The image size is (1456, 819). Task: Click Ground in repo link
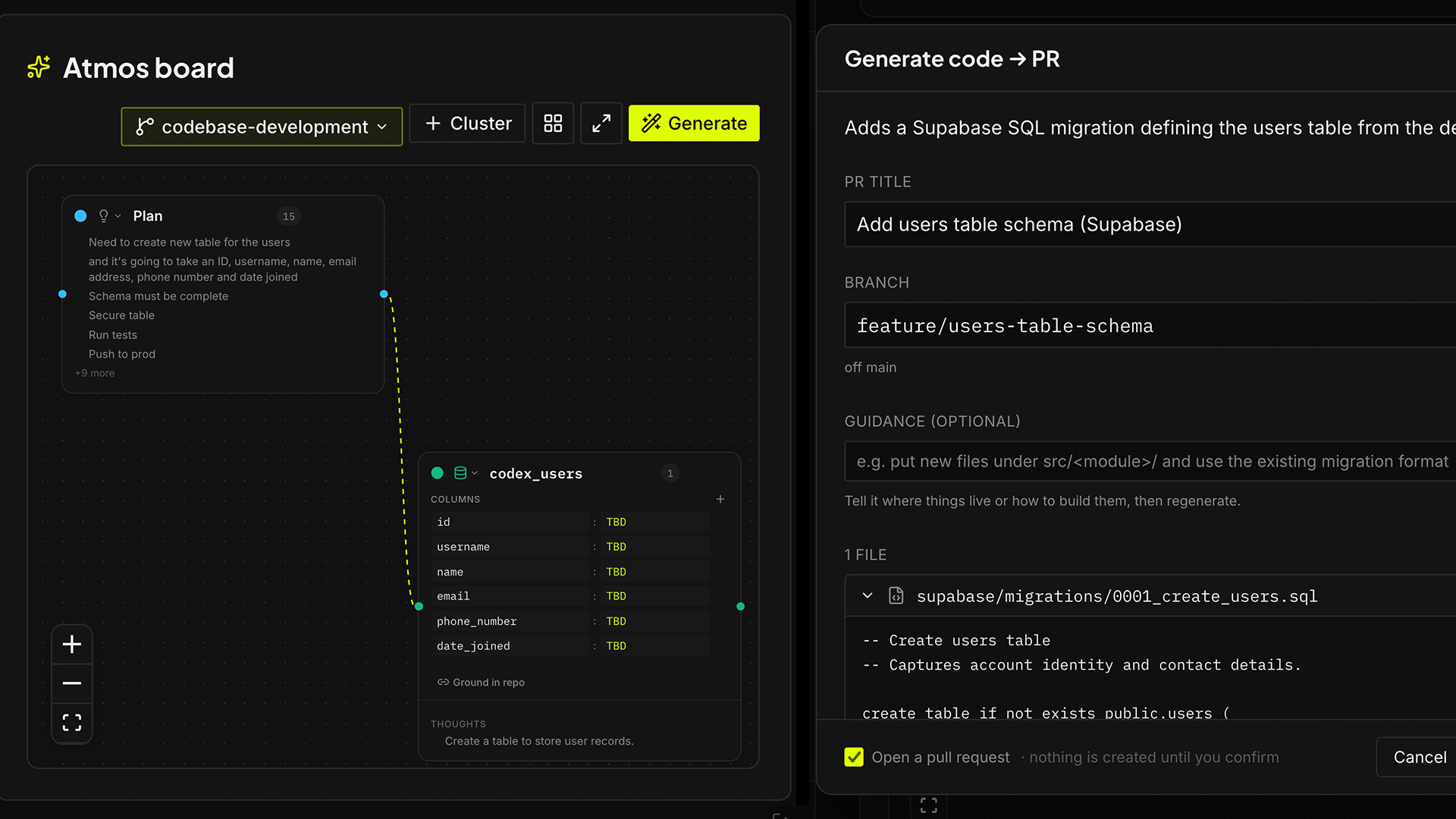coord(481,682)
